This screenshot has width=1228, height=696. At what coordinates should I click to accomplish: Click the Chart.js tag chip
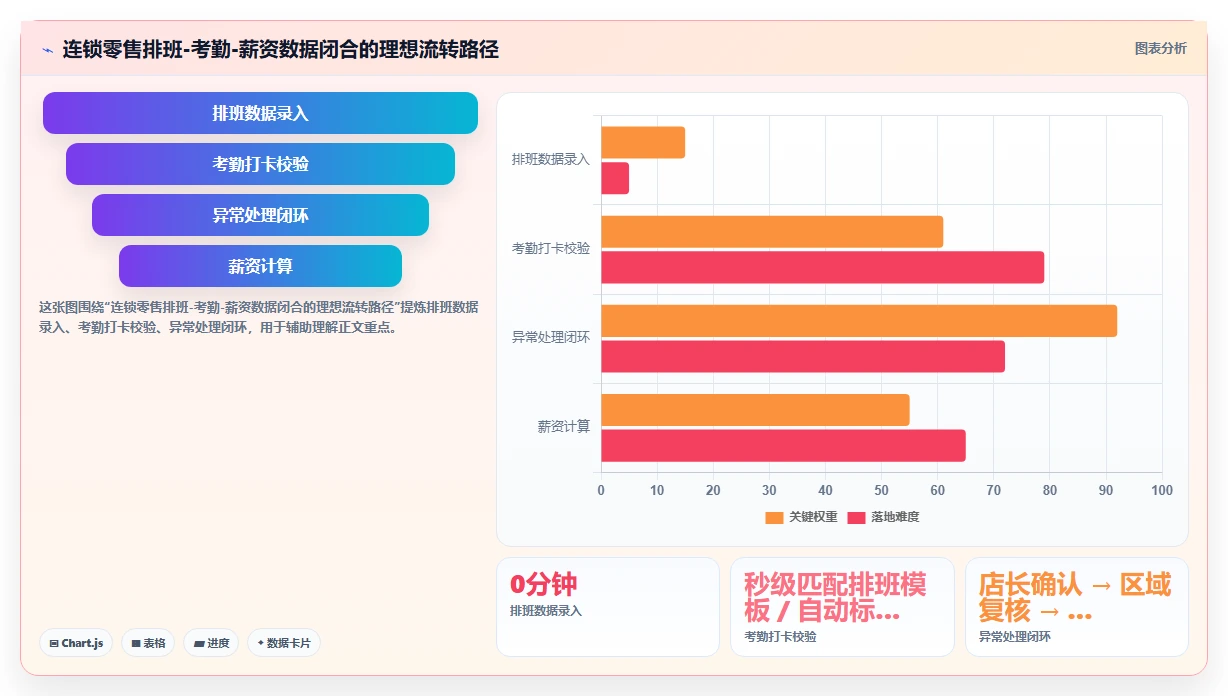coord(76,643)
